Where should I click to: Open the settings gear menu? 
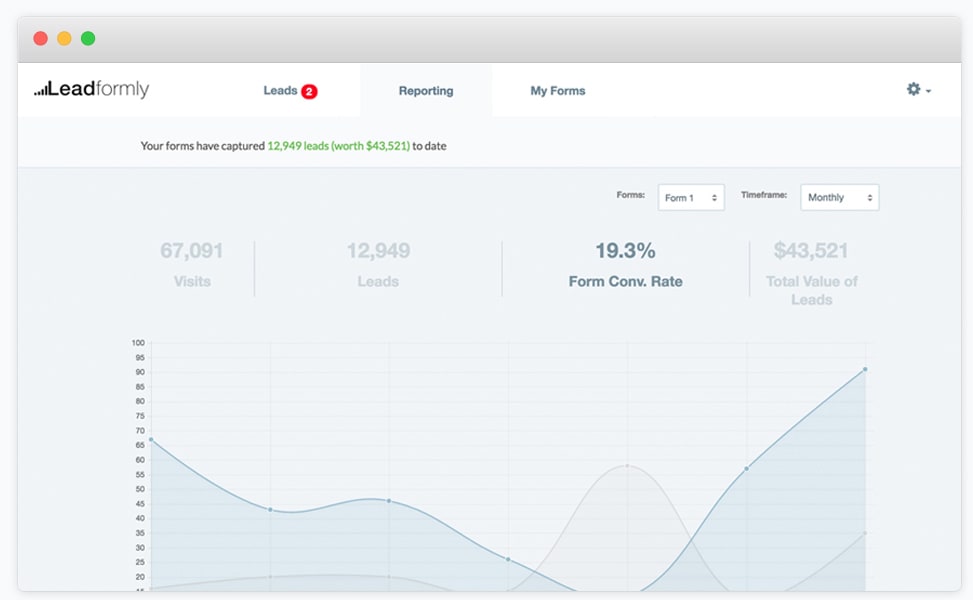[918, 90]
